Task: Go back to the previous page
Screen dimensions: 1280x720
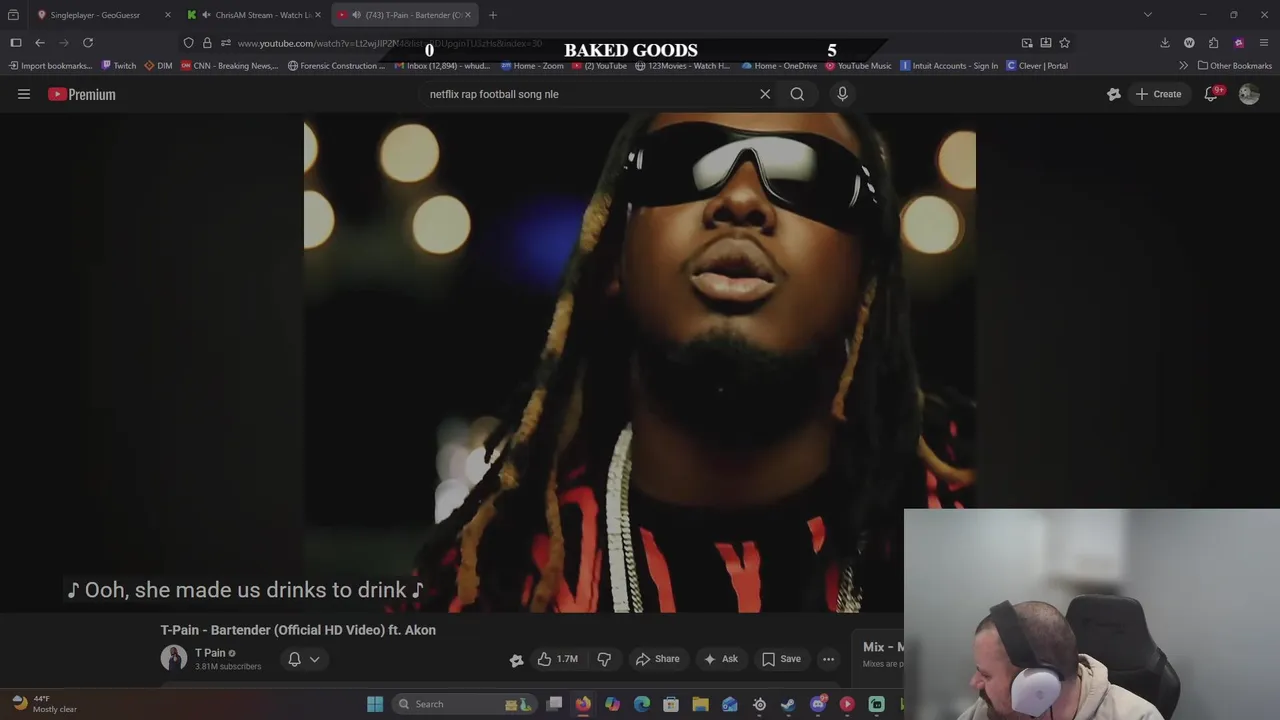Action: click(x=40, y=43)
